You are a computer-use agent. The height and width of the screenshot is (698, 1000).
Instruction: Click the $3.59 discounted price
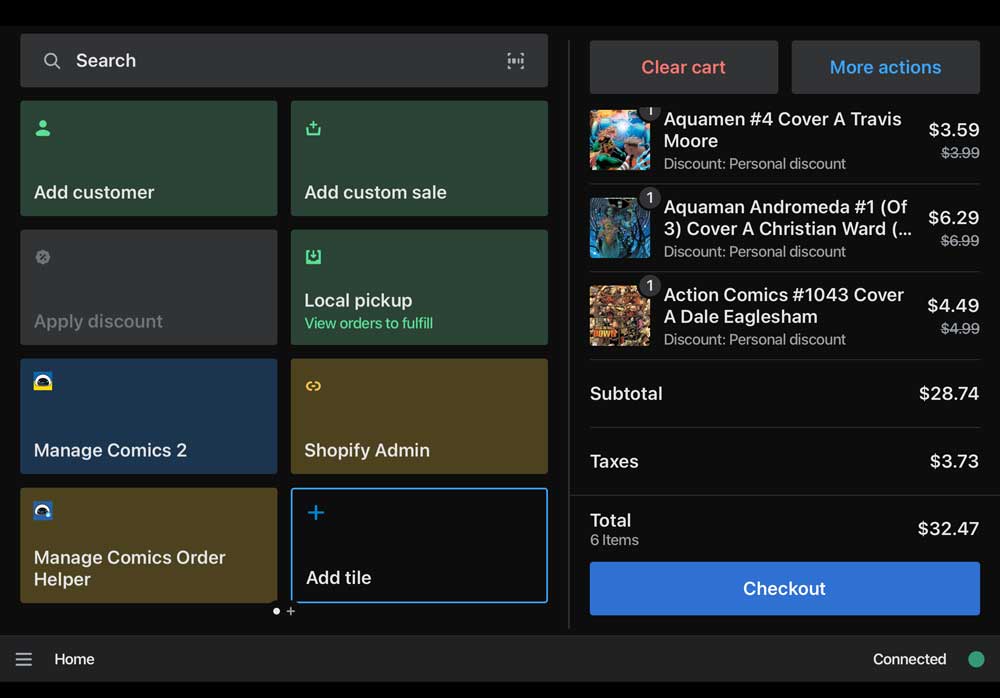[953, 130]
